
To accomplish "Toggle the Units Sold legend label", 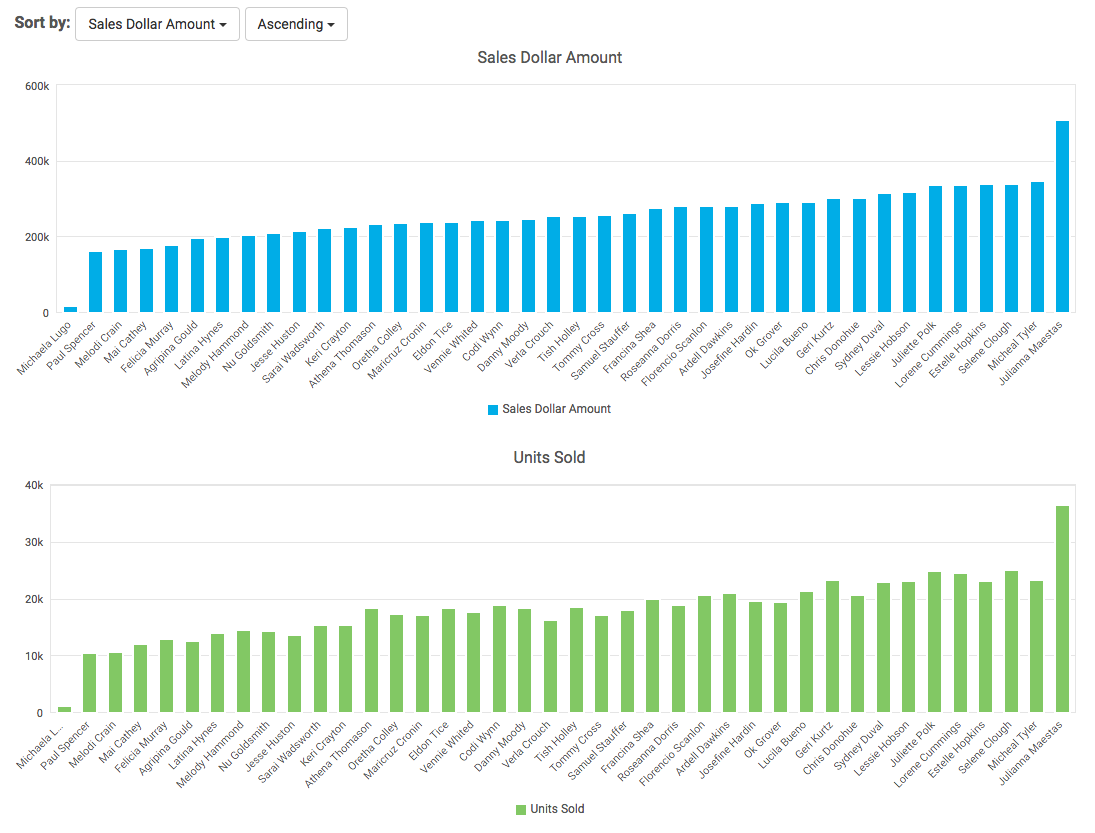I will (x=557, y=809).
